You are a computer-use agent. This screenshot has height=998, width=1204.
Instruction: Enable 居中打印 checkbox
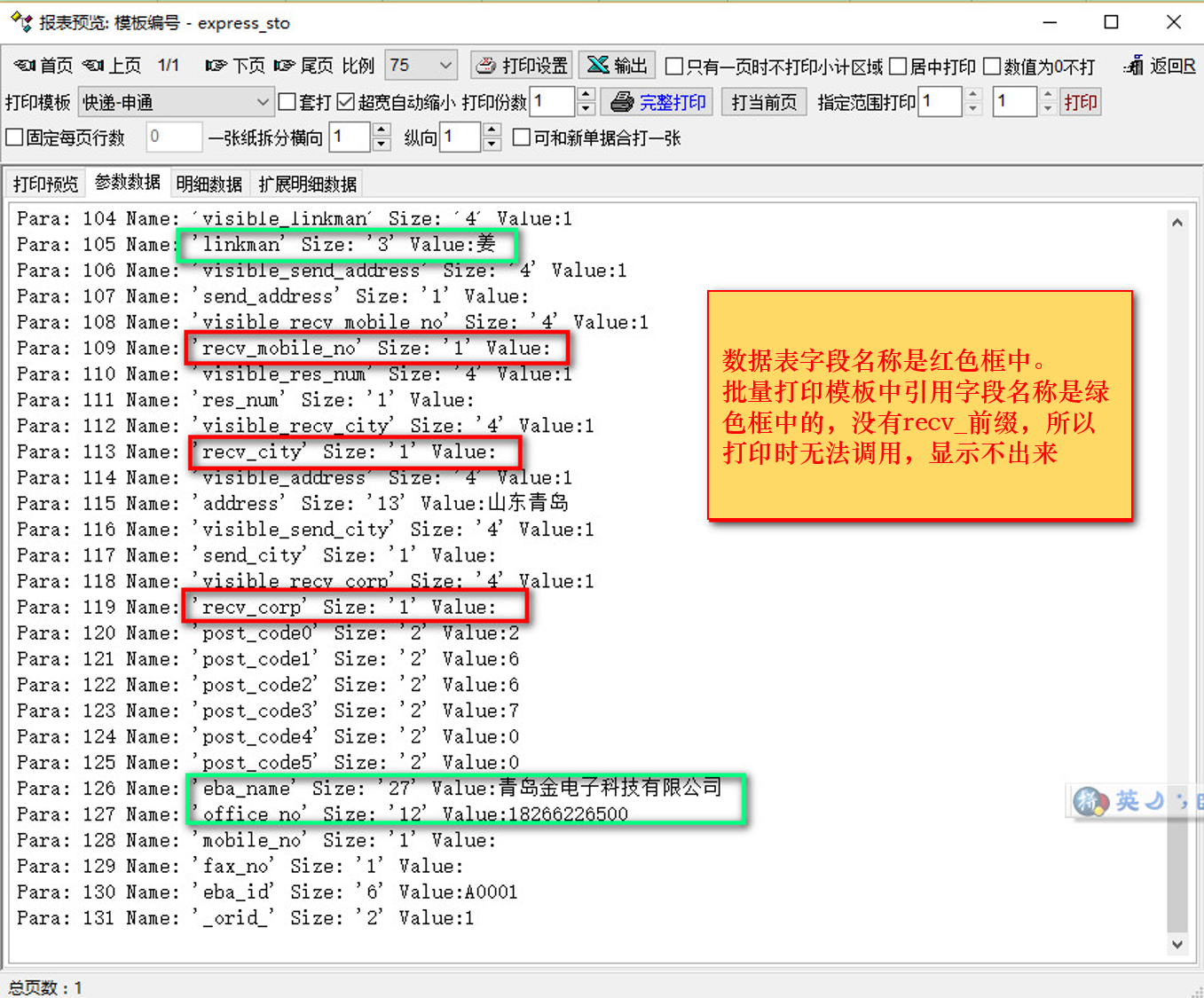point(898,67)
